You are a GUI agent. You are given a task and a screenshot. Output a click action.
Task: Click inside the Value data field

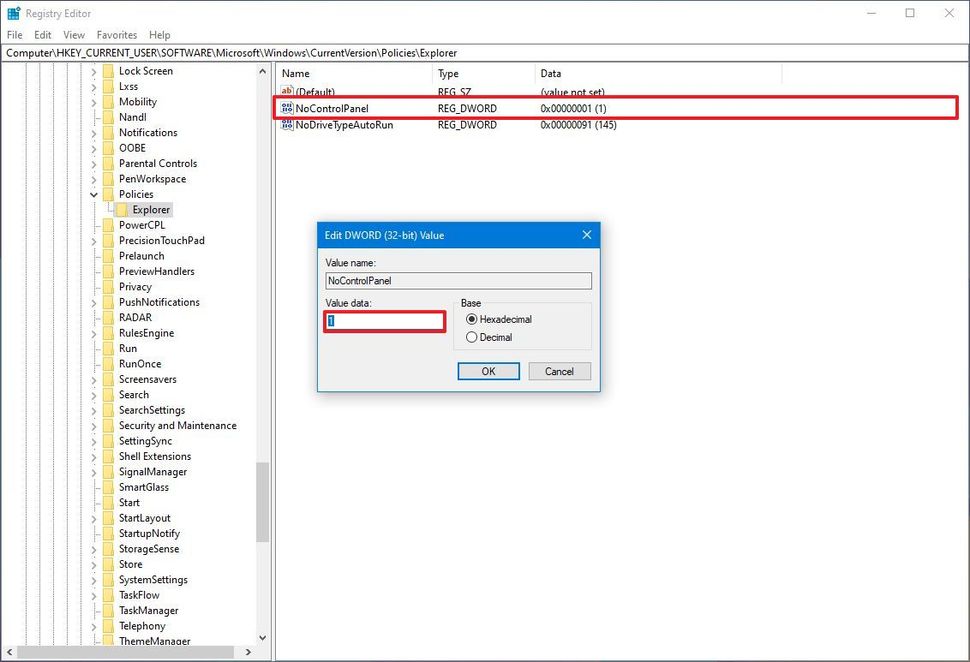click(x=384, y=320)
